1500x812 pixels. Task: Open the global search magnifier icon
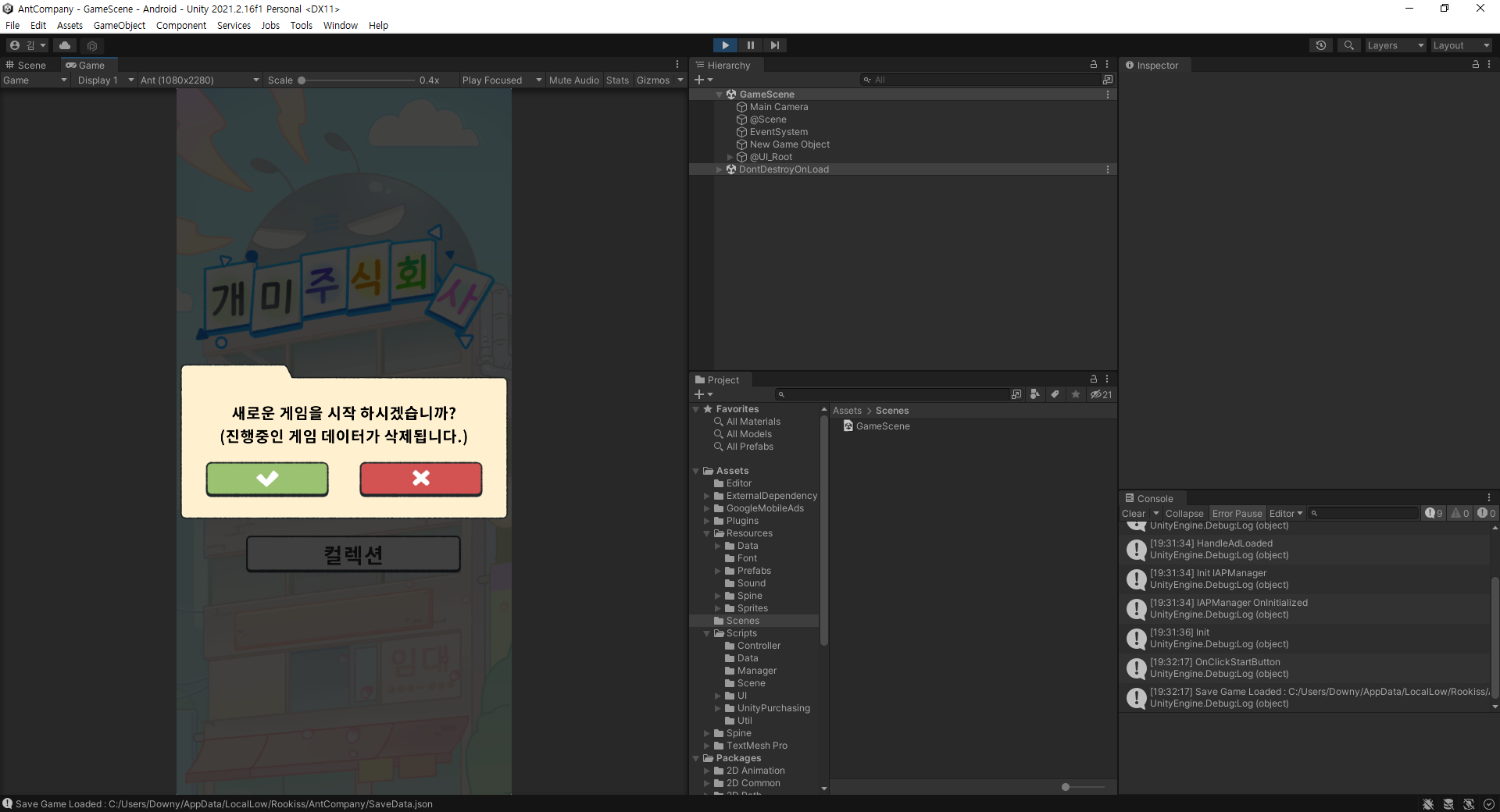[1348, 45]
